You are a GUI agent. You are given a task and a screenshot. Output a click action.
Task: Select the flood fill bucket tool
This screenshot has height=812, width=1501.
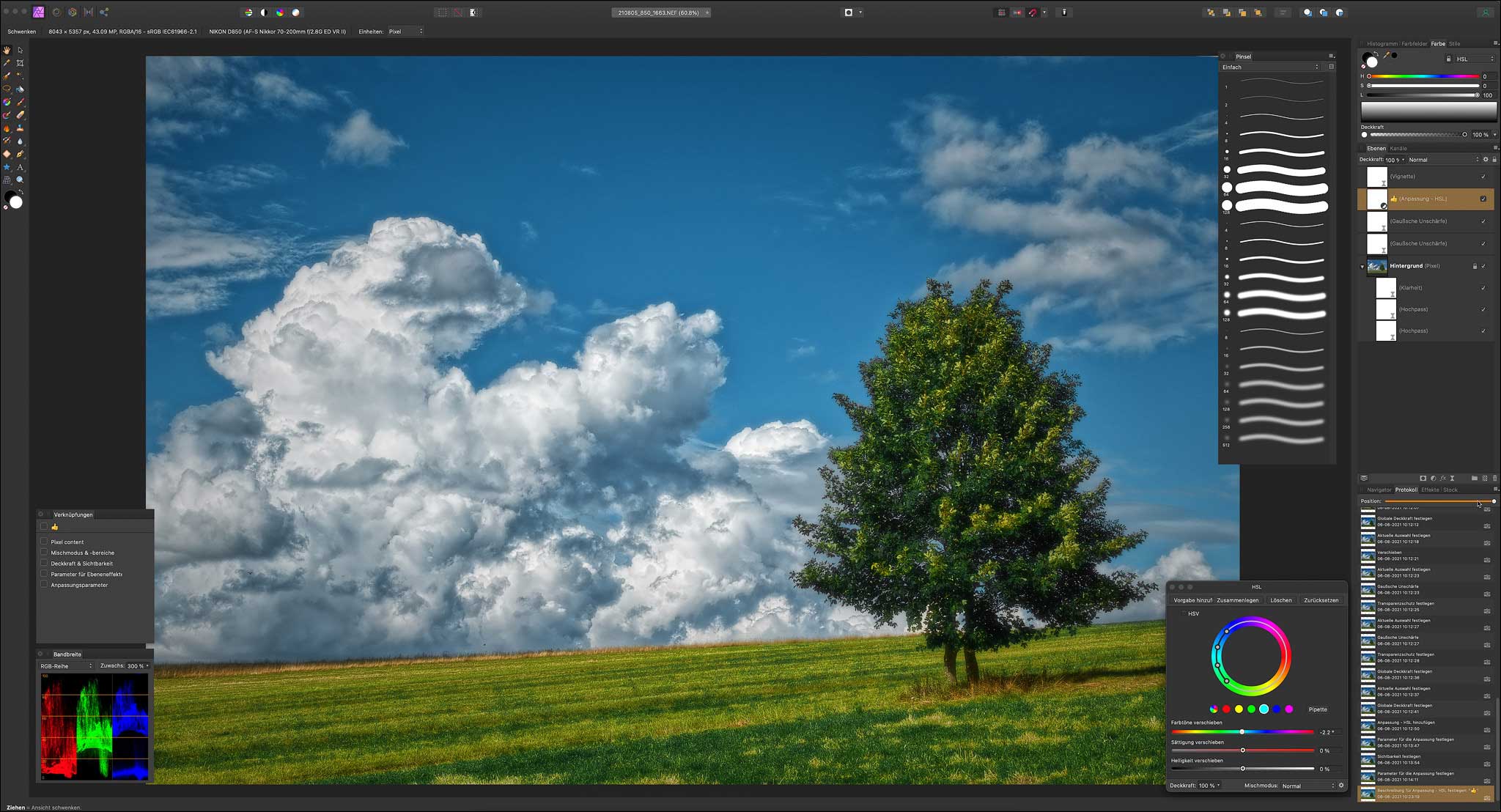tap(20, 89)
